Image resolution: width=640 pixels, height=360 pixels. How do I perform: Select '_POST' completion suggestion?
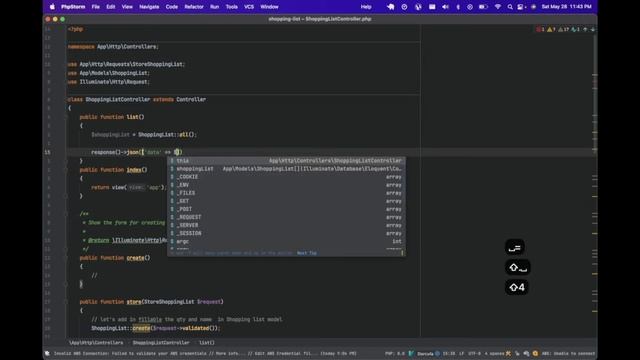tap(286, 209)
